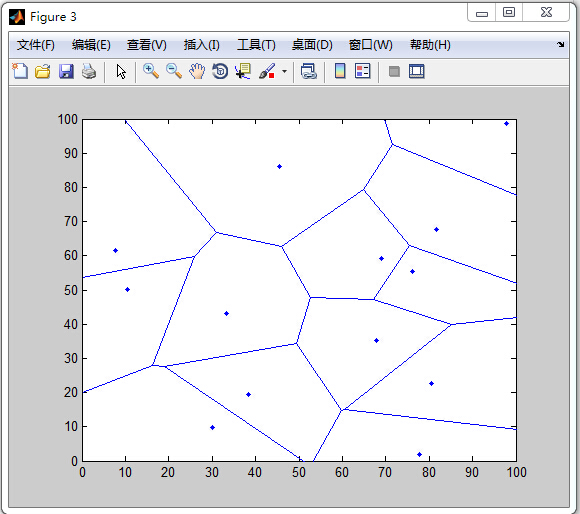Click the New Figure icon
Screen dimensions: 580x514
(x=20, y=71)
